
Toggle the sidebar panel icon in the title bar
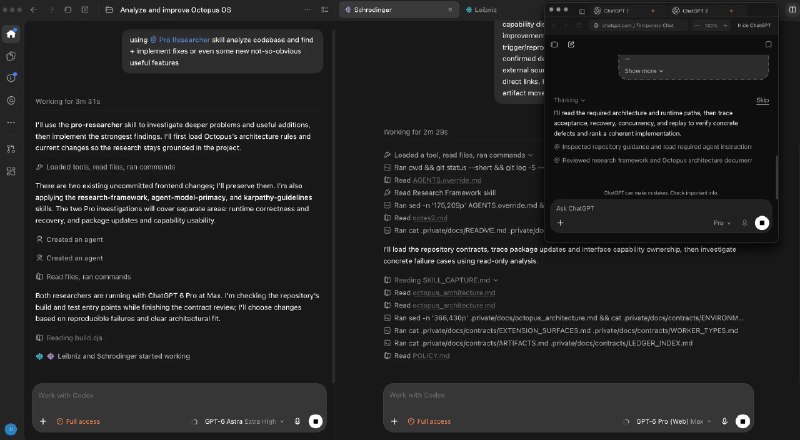67,10
